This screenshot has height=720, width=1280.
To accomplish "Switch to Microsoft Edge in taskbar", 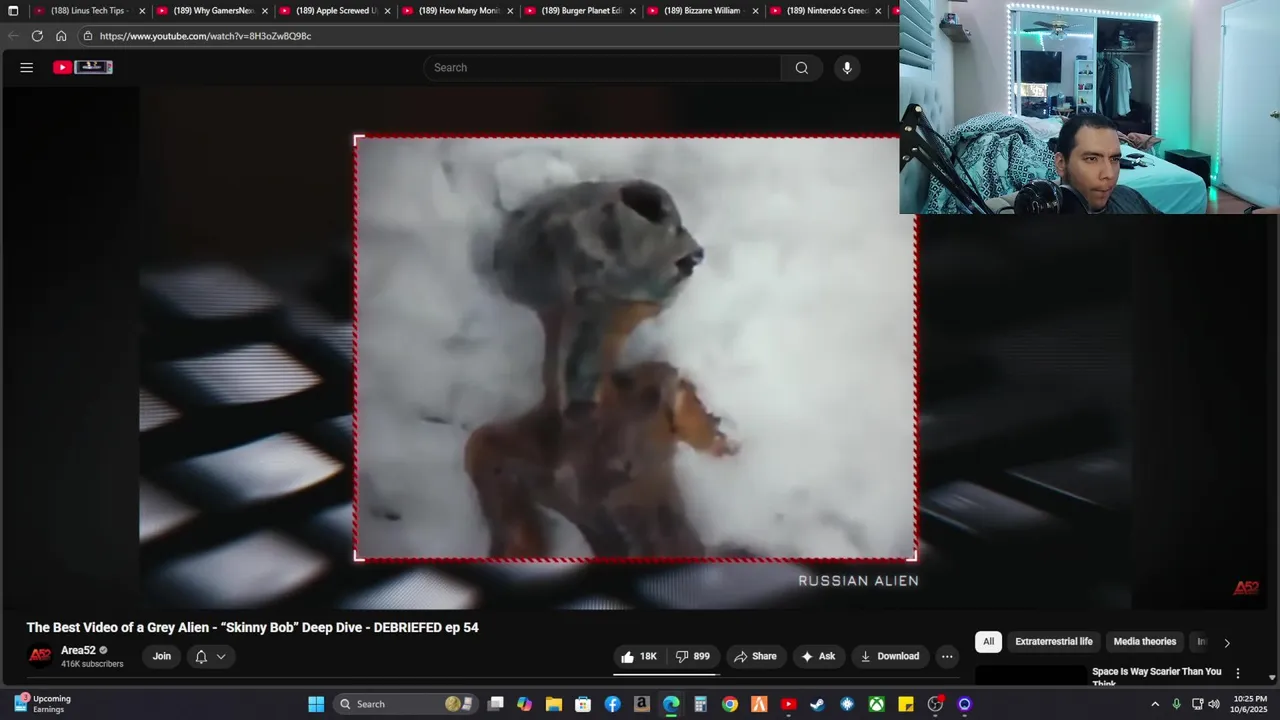I will point(671,704).
